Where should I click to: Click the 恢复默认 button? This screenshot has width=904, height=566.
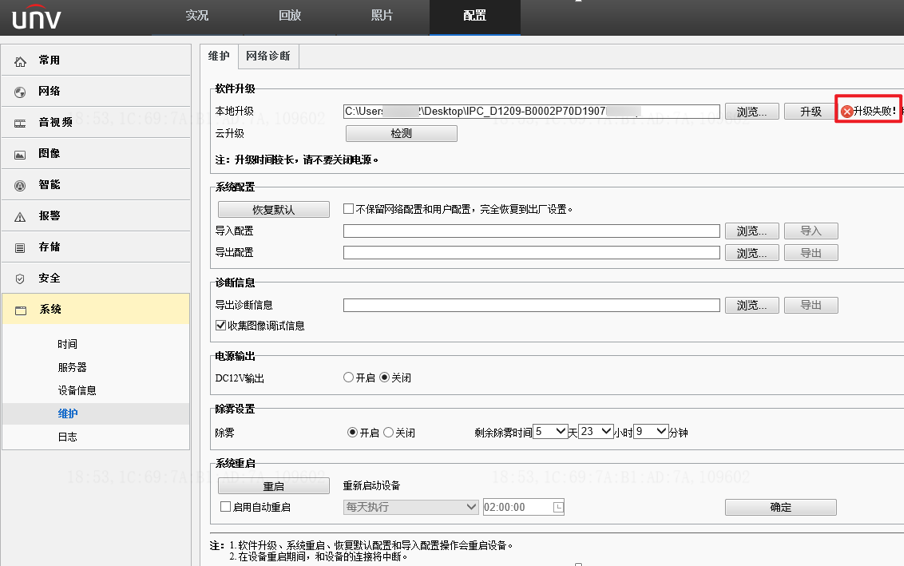pos(274,209)
